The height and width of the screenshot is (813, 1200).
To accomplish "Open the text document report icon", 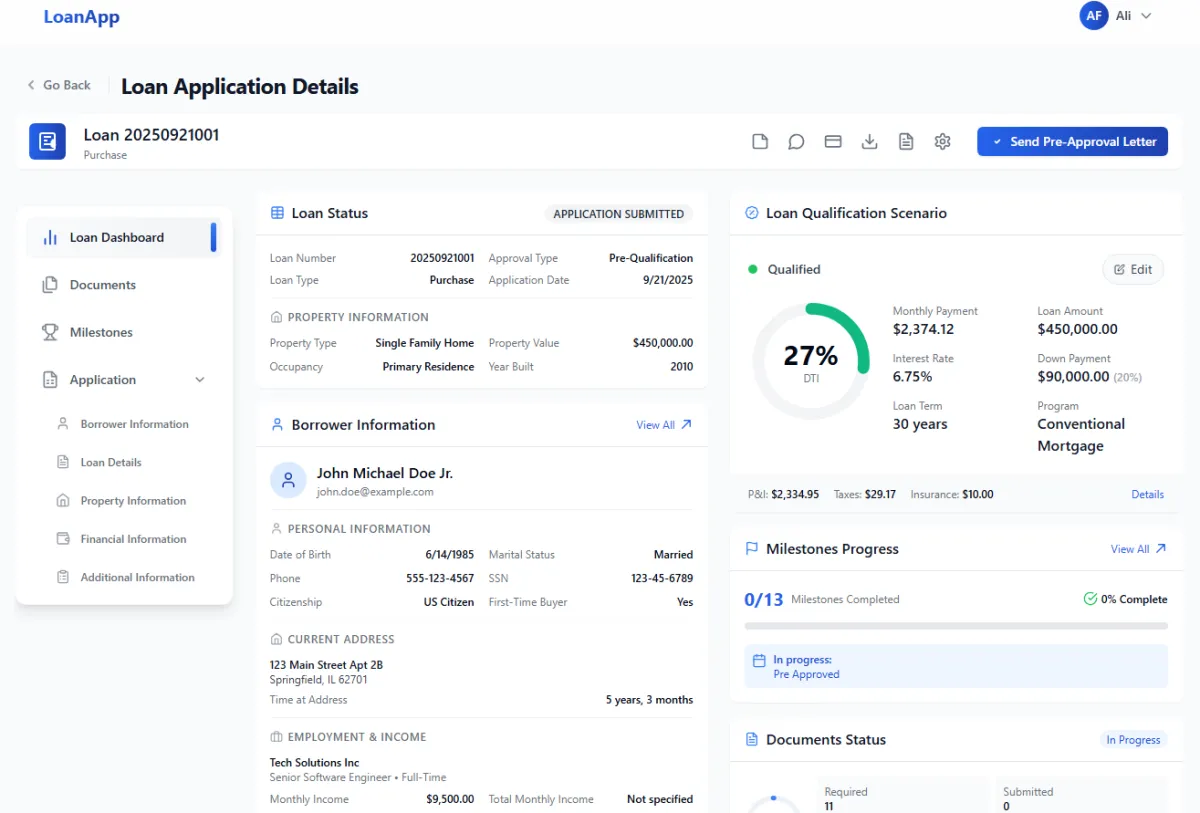I will 906,142.
